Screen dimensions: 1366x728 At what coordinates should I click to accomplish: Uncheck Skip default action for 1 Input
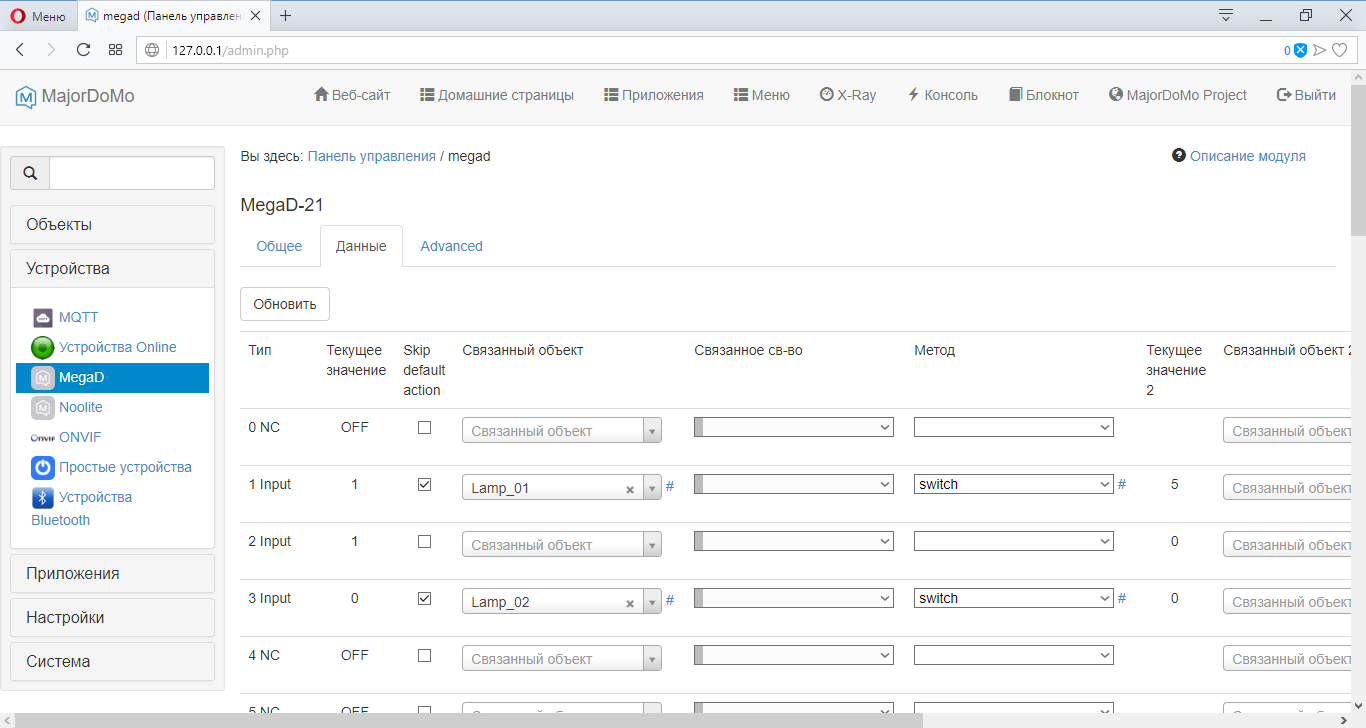[424, 485]
